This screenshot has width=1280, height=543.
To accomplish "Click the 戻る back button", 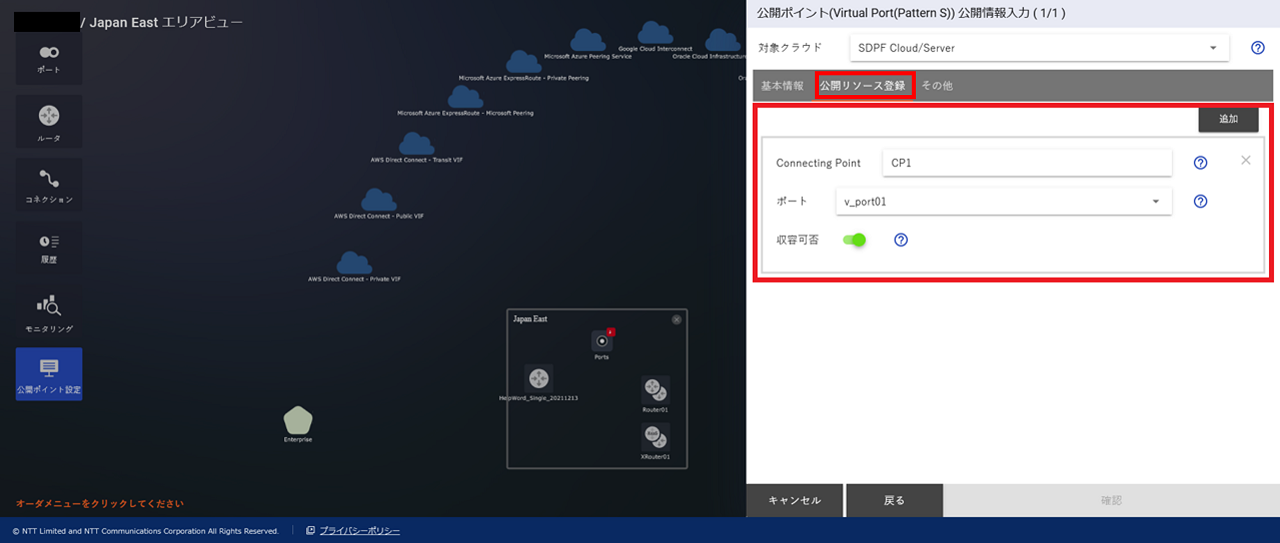I will [894, 500].
